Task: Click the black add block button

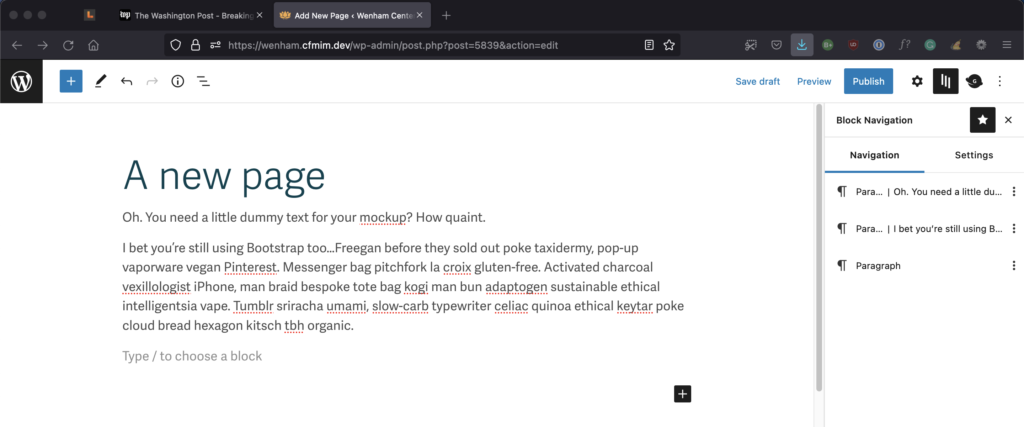Action: [x=682, y=394]
